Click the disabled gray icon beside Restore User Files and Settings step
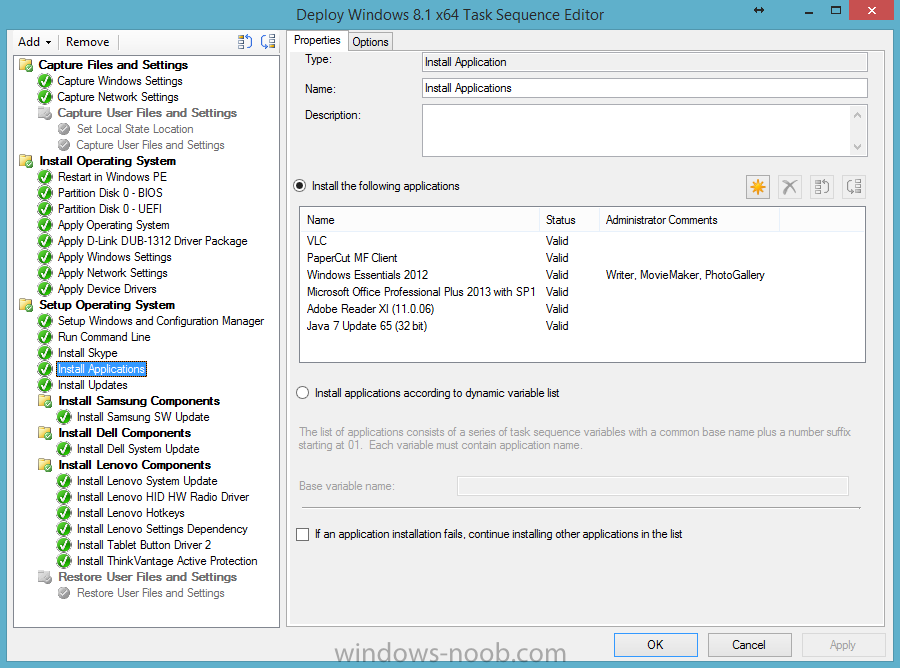The width and height of the screenshot is (900, 668). [x=64, y=593]
